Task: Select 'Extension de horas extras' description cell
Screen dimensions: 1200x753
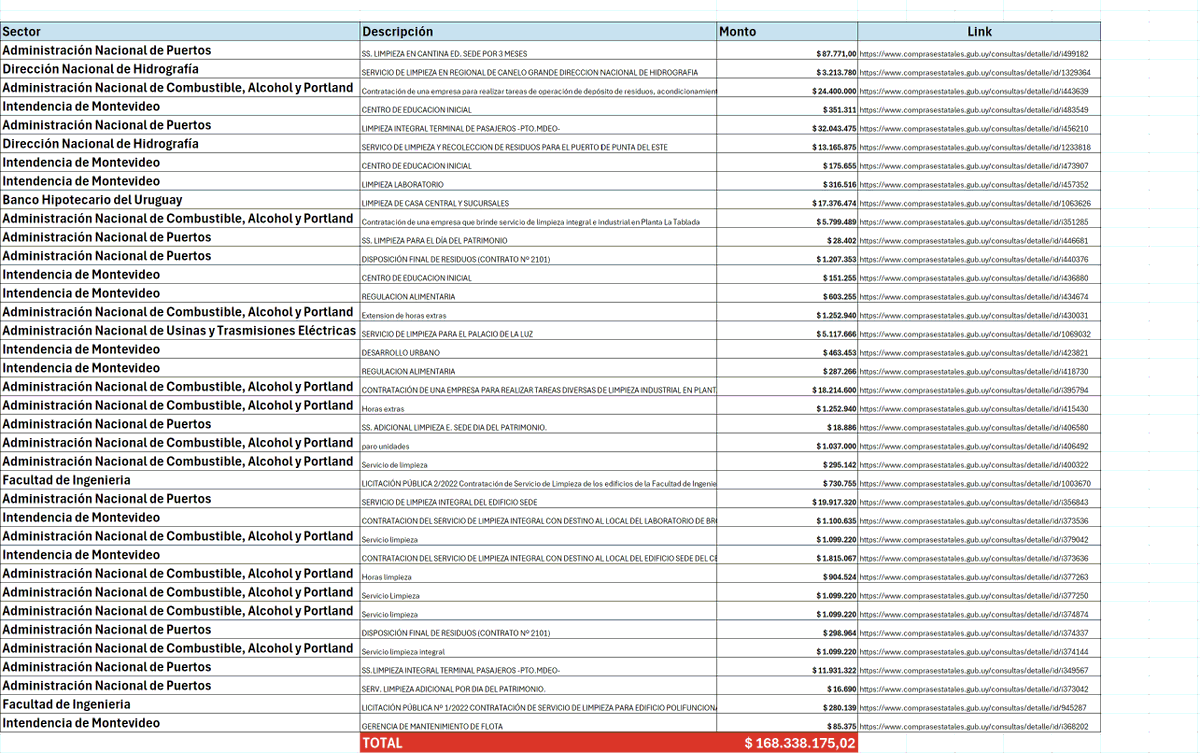Action: [x=539, y=312]
